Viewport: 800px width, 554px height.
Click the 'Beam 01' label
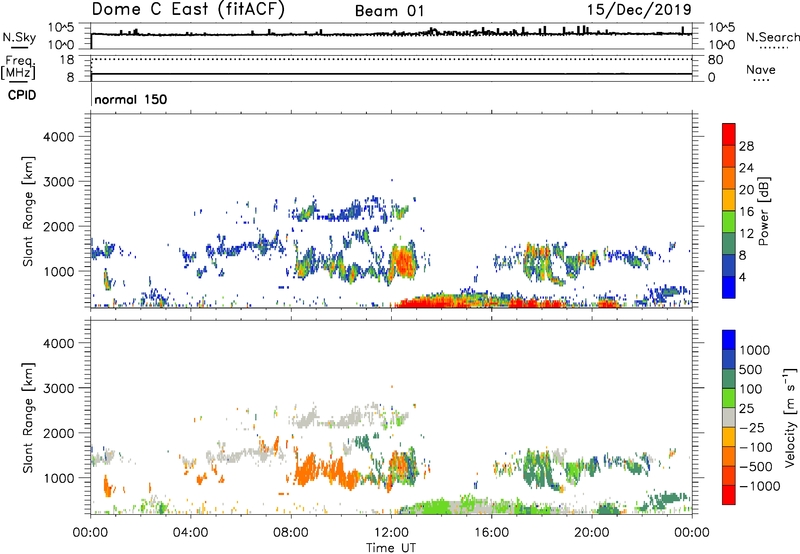click(x=389, y=11)
